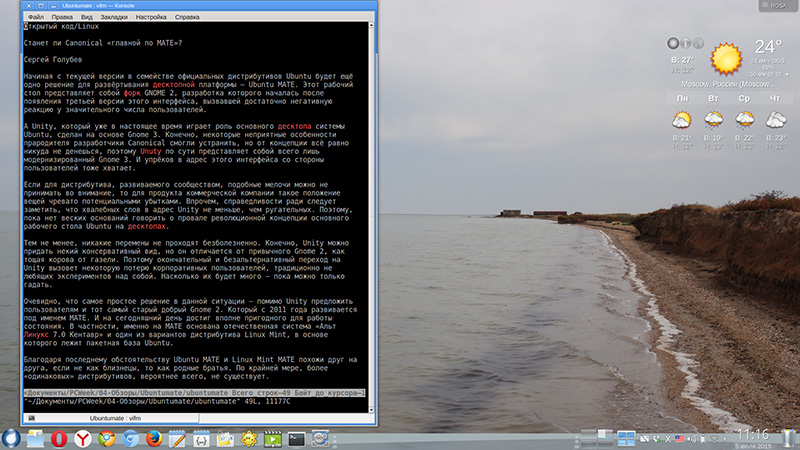The image size is (800, 450).
Task: Switch to the highlighted virtual desktop in pager
Action: [605, 435]
